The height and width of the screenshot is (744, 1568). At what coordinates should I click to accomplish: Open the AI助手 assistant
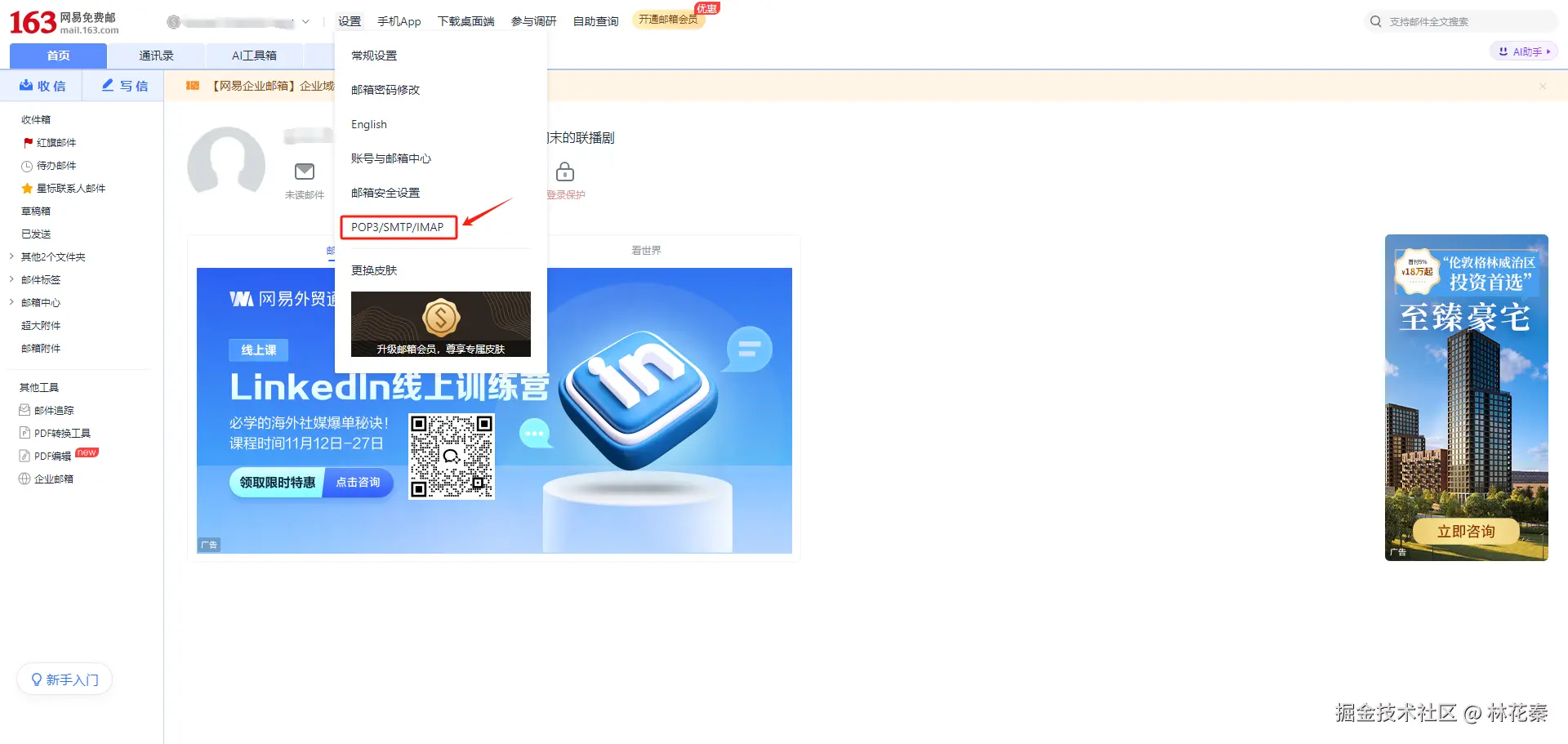tap(1522, 51)
